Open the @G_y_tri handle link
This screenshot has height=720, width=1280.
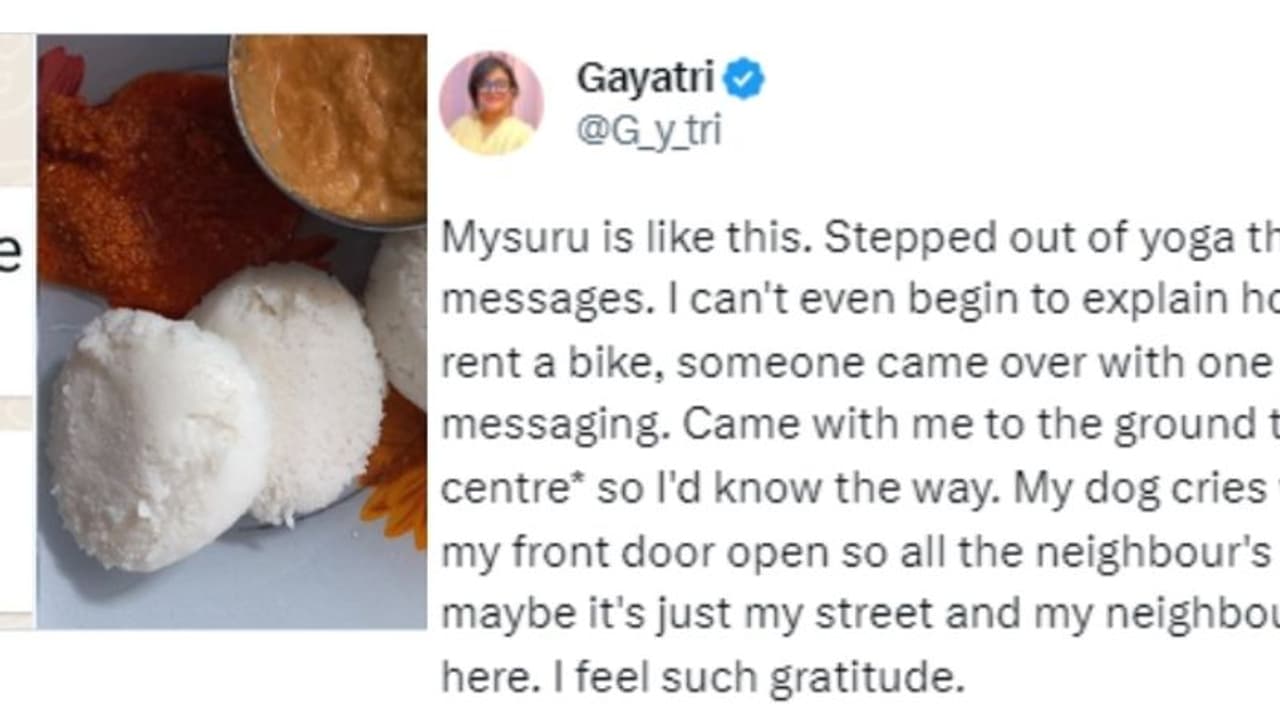click(x=648, y=131)
